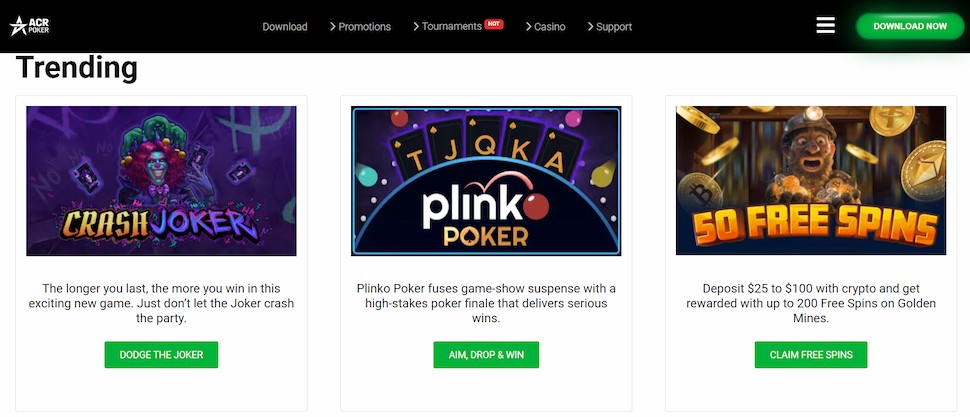The width and height of the screenshot is (970, 417).
Task: Expand the Promotions chevron arrow
Action: 332,27
